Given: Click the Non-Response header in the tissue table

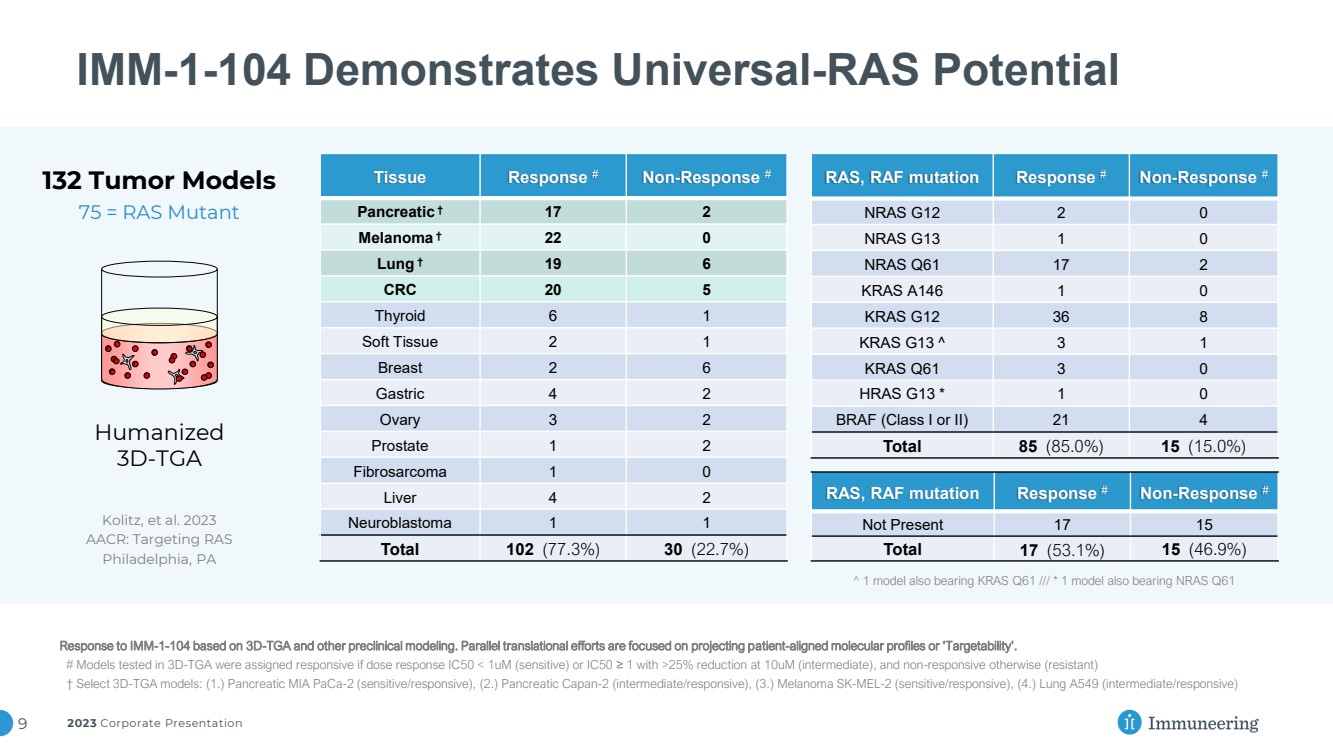Looking at the screenshot, I should (706, 176).
